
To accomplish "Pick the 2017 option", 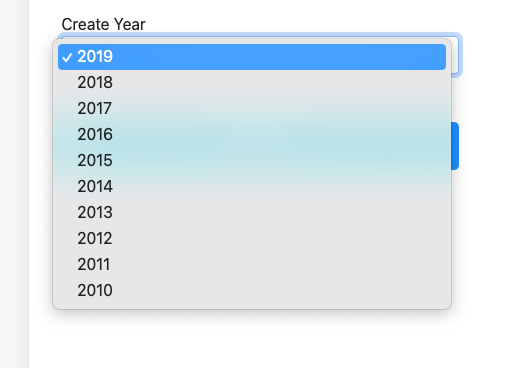I will (252, 109).
